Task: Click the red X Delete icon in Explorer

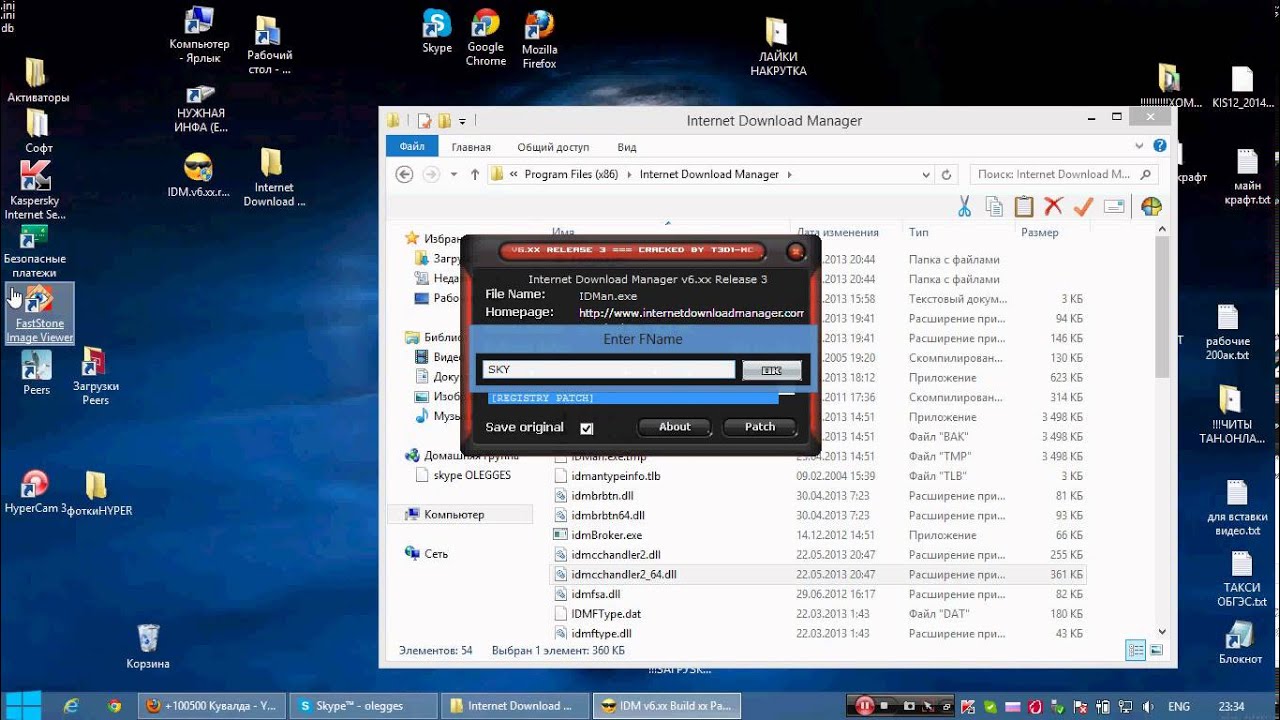Action: tap(1053, 207)
